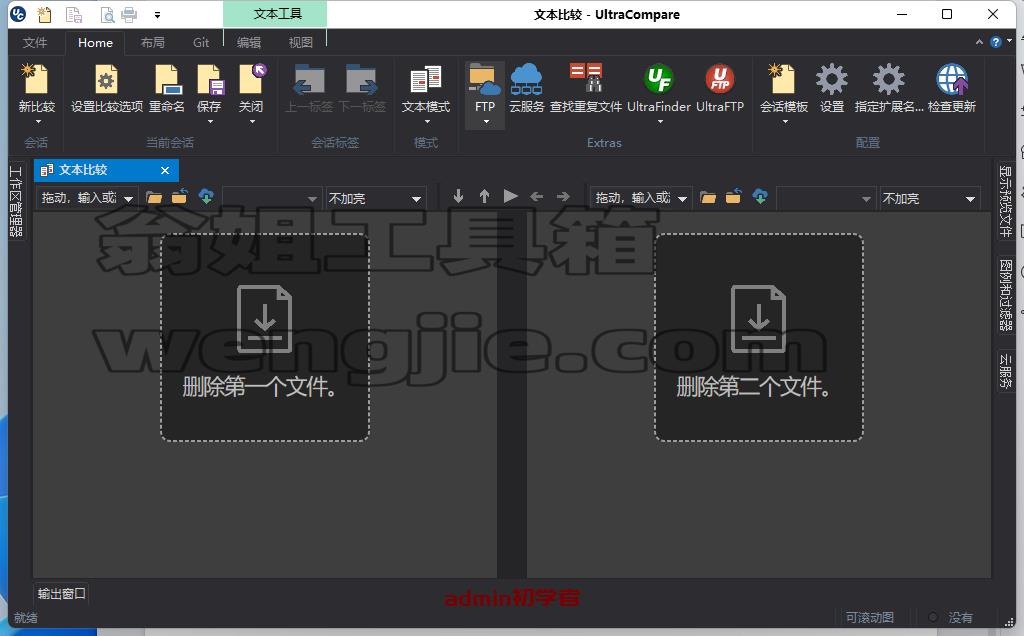Click the right pane file path input
This screenshot has height=636, width=1024.
(x=633, y=198)
